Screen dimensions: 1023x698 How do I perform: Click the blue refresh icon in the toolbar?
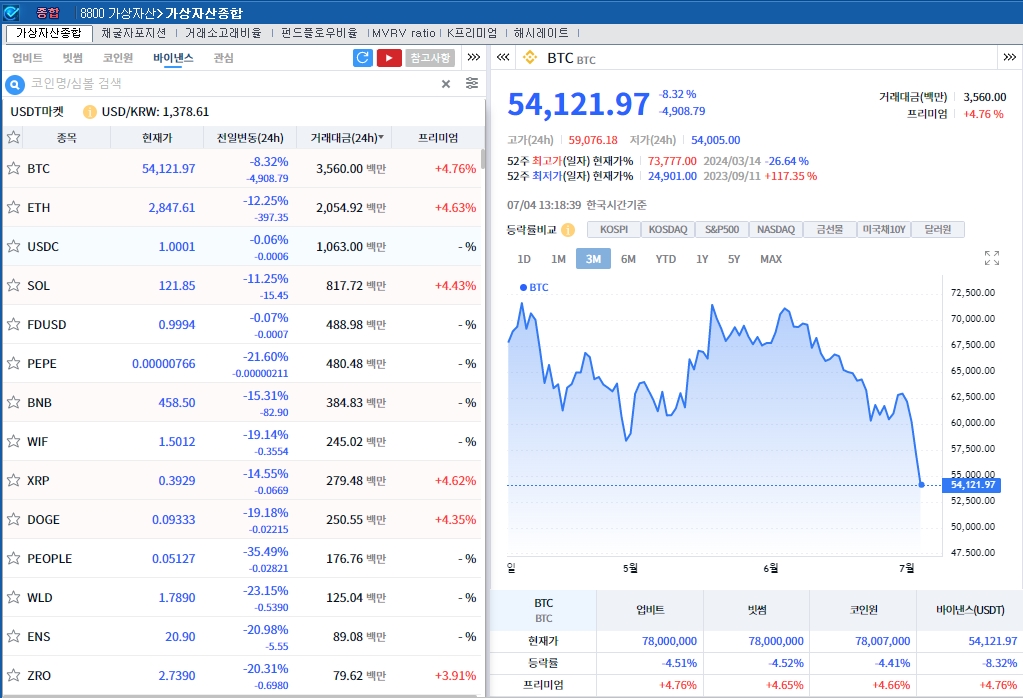[361, 57]
